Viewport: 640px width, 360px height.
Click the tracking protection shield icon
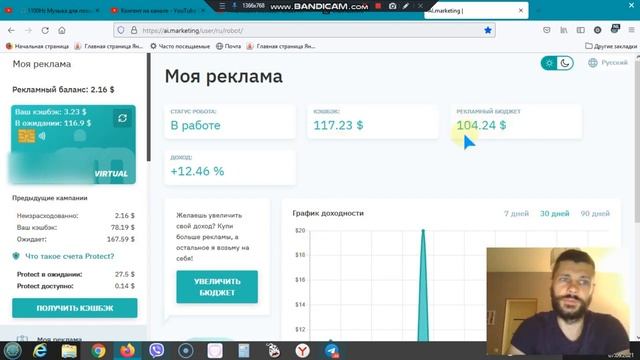click(121, 30)
